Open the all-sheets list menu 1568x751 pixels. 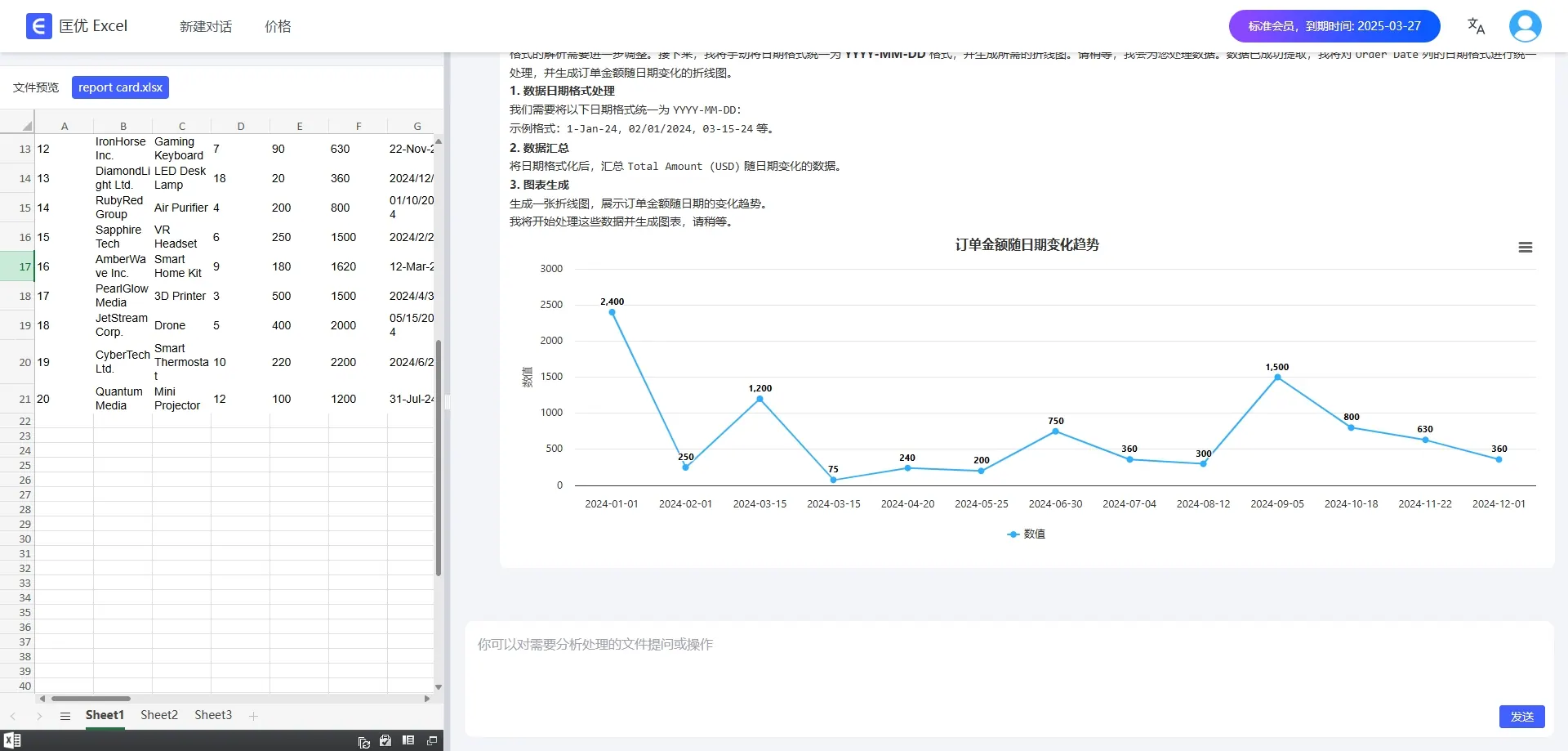pos(65,716)
